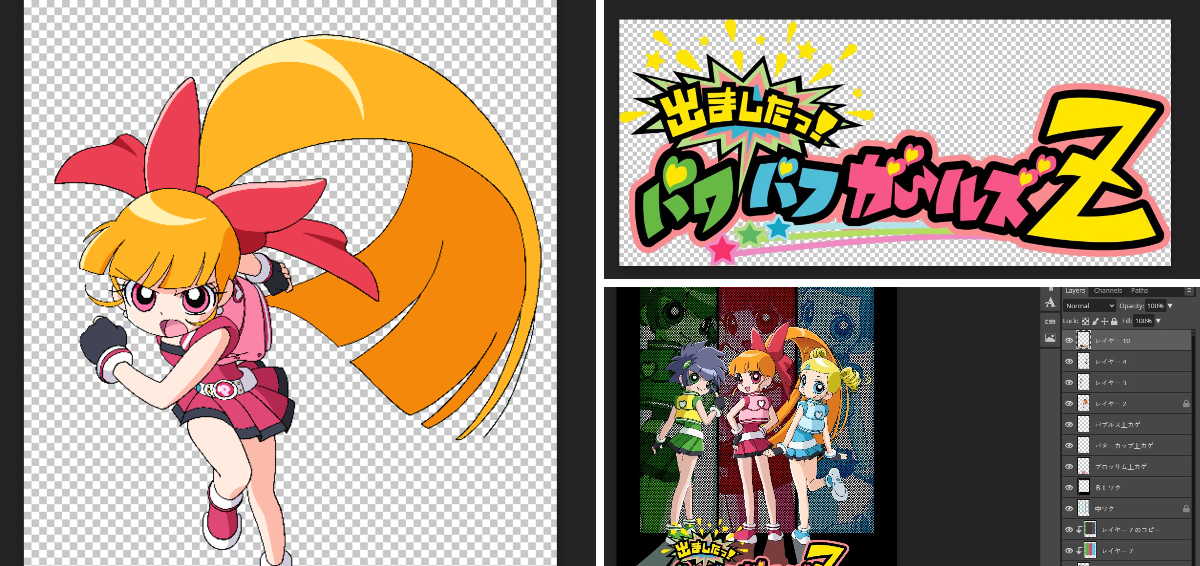Select layer name レイヤー 4
This screenshot has width=1200, height=566.
coord(1110,362)
